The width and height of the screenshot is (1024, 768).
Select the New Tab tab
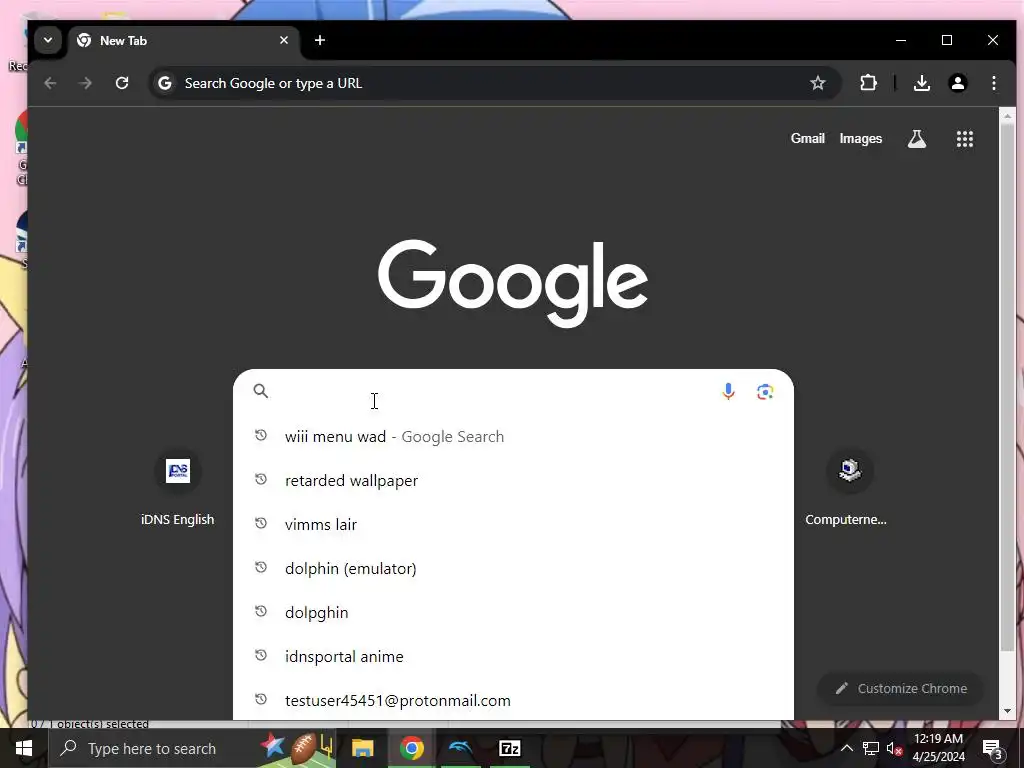coord(183,40)
